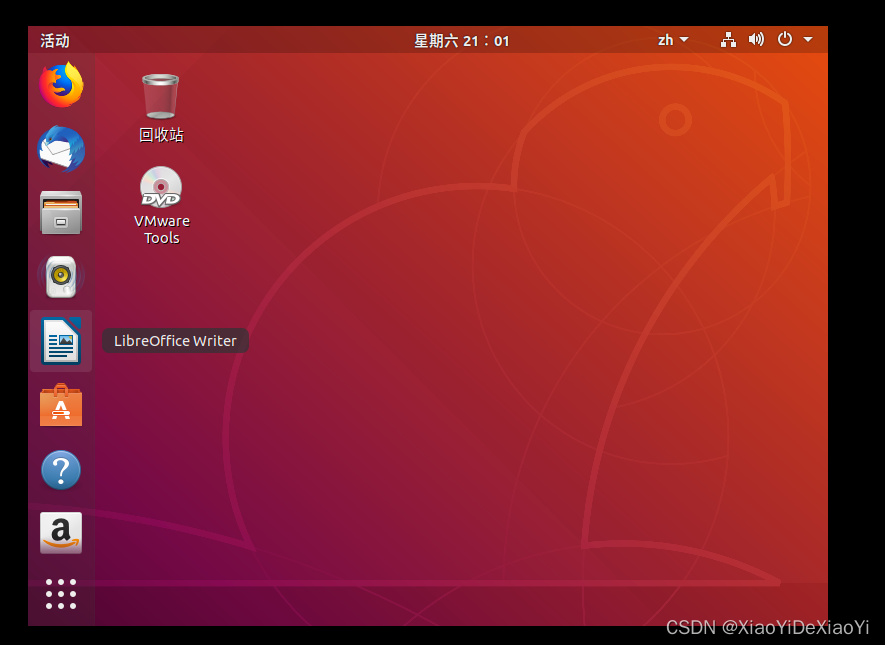Click the 回收站 label text
Viewport: 885px width, 645px height.
tap(161, 135)
